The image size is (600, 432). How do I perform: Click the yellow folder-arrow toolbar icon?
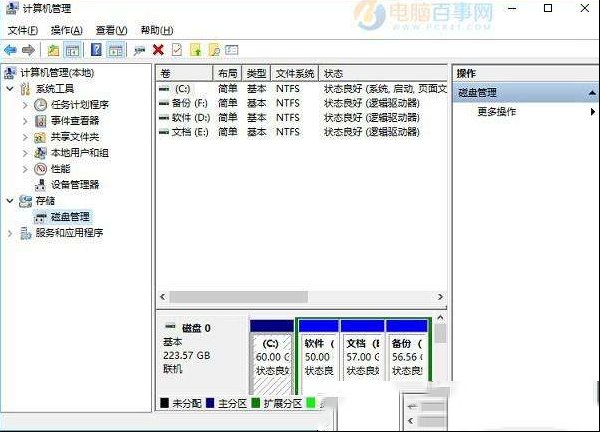[196, 50]
